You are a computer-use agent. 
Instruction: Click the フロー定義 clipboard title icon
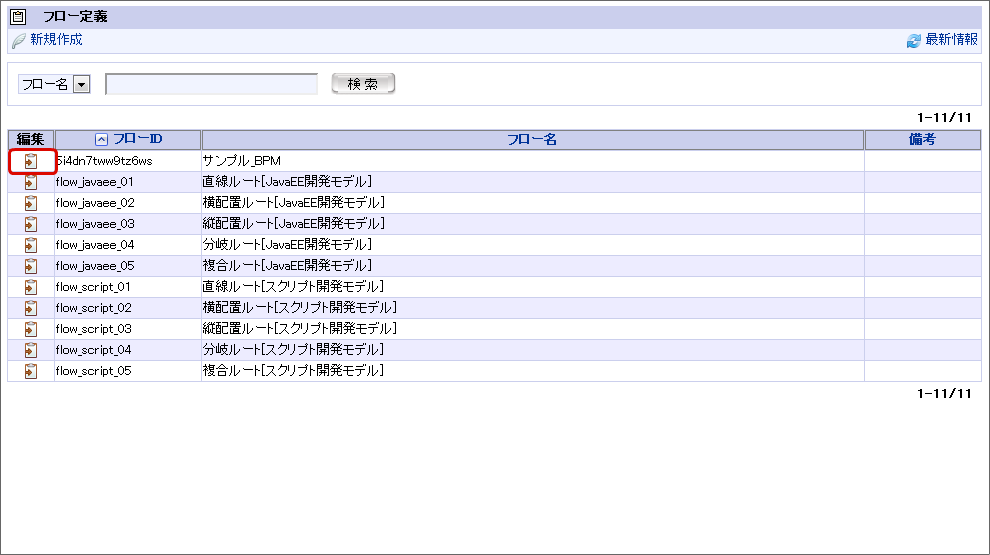pyautogui.click(x=18, y=17)
